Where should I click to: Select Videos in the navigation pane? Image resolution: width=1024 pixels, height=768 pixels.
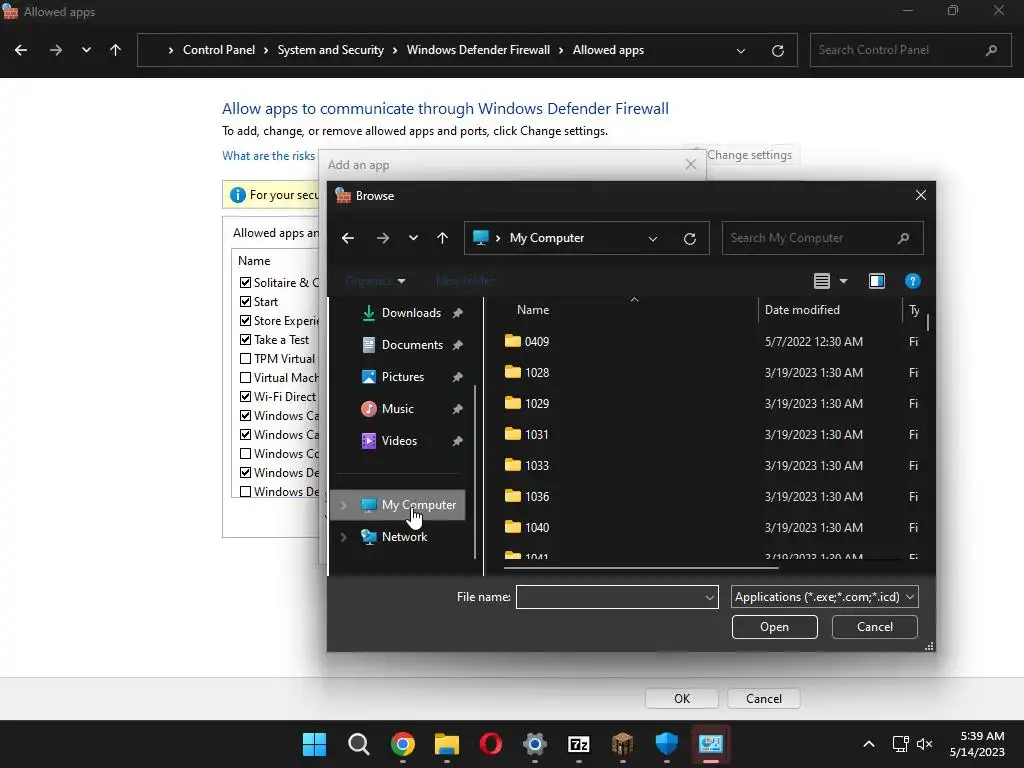pos(399,441)
